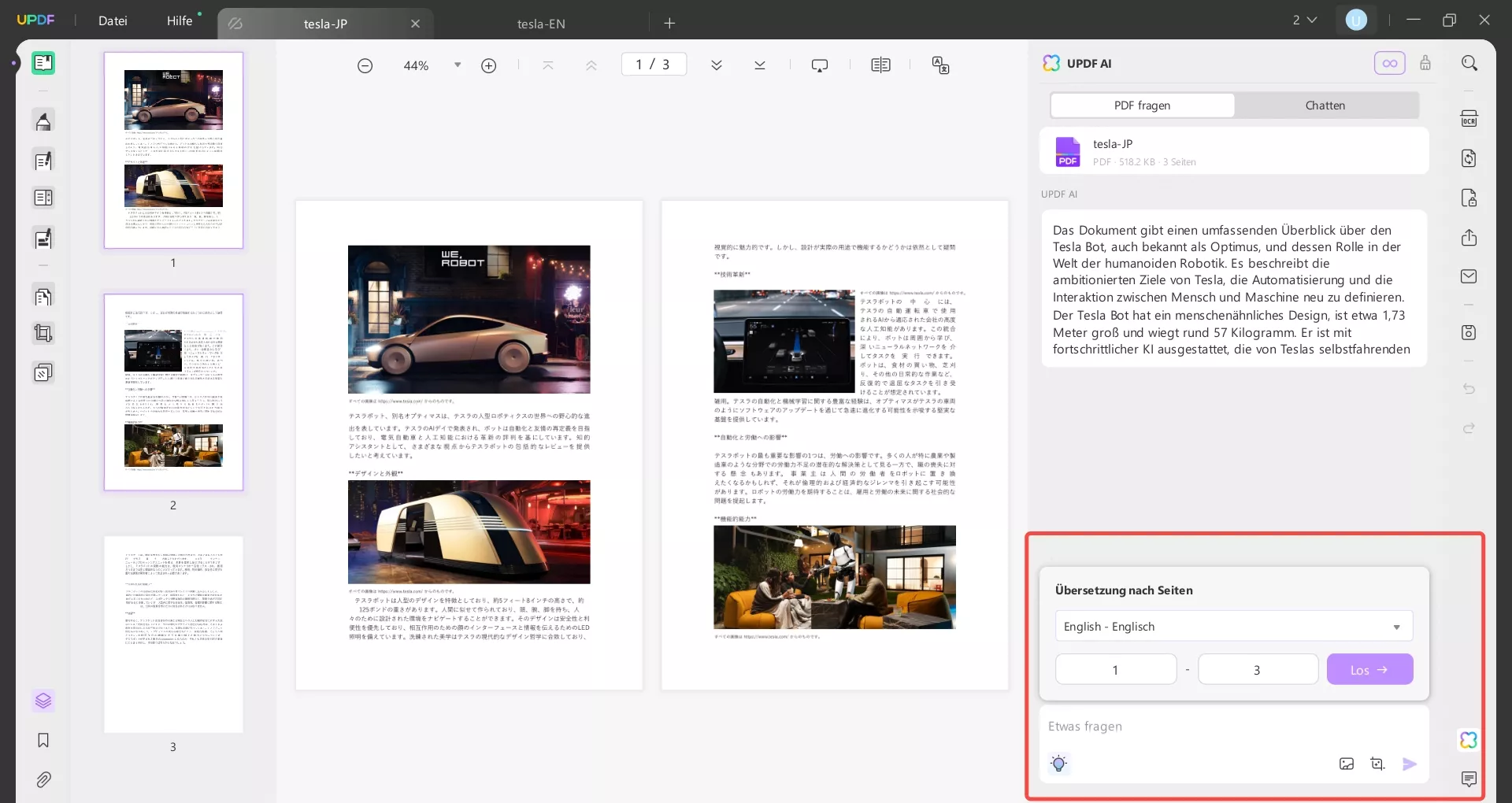Switch to Reader mode

[43, 63]
